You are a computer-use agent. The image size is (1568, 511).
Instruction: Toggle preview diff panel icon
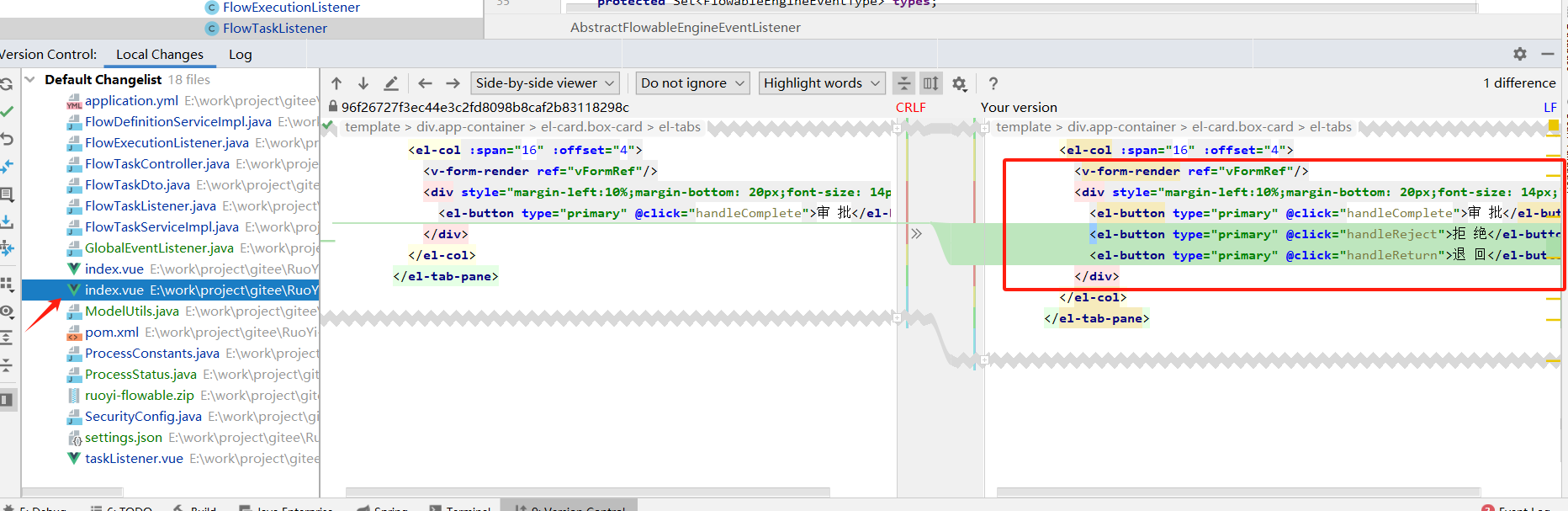[6, 399]
